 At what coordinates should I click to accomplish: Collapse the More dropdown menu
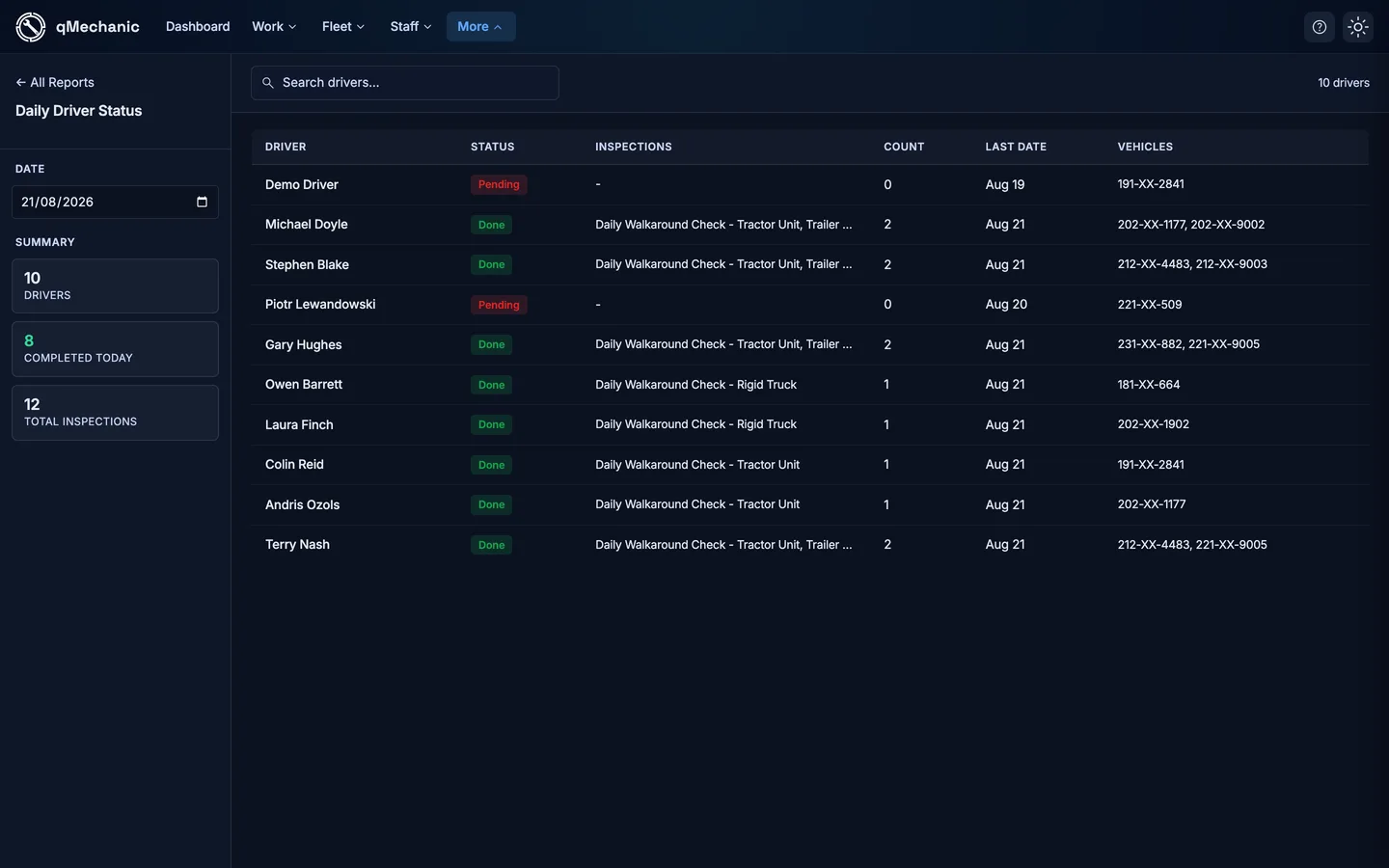point(480,27)
